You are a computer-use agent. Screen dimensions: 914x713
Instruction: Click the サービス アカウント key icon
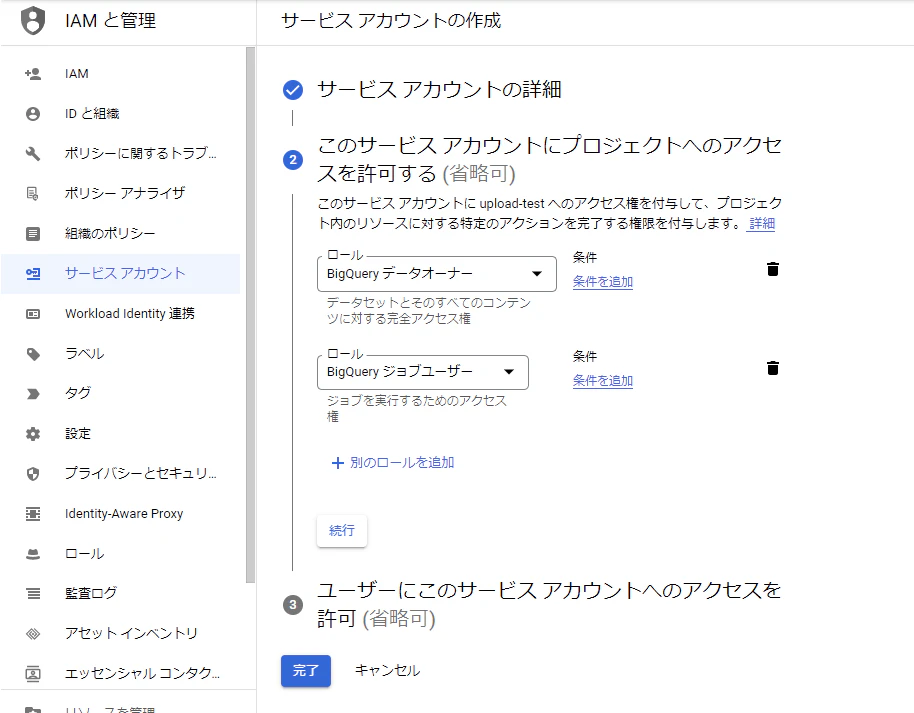coord(33,273)
